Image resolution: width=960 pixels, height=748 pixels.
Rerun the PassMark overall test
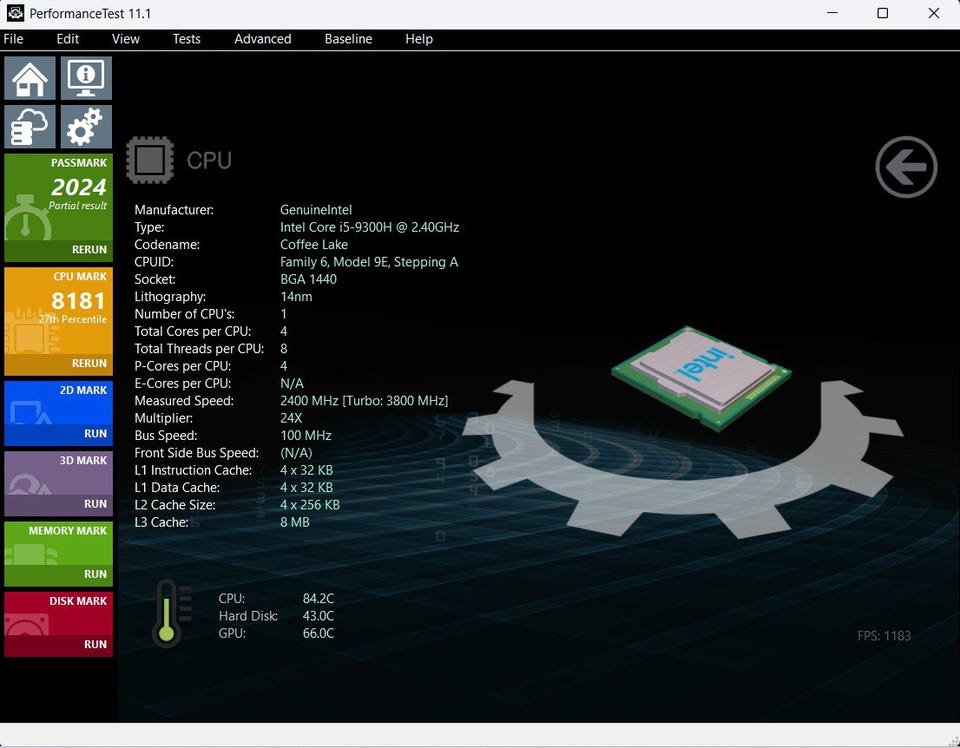(x=89, y=250)
